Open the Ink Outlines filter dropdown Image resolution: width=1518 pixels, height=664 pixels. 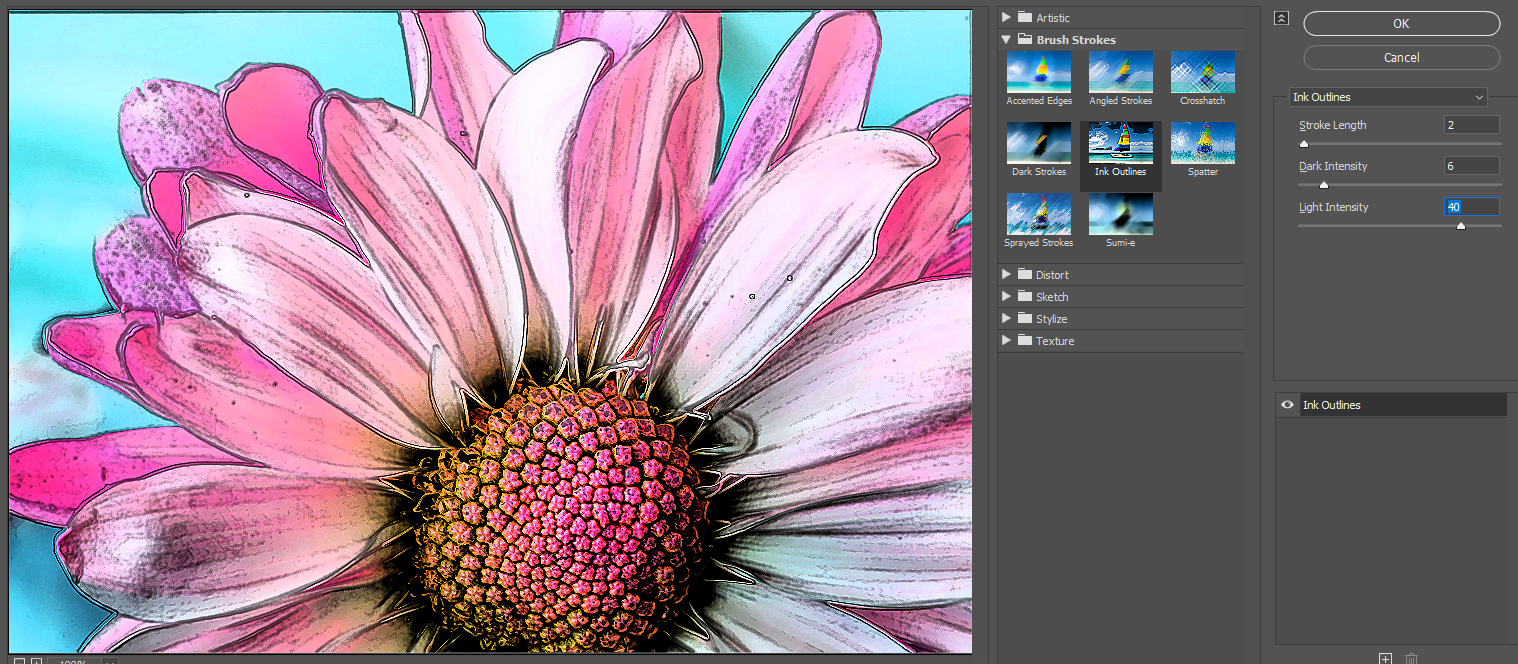point(1387,97)
